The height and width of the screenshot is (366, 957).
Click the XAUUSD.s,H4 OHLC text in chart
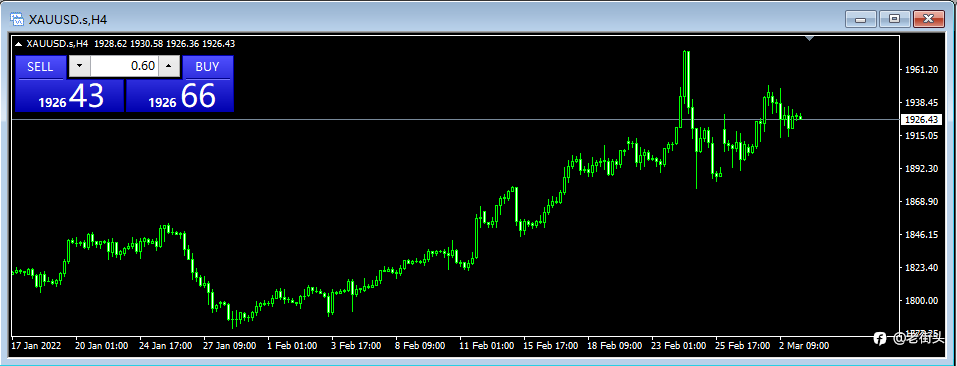(132, 44)
